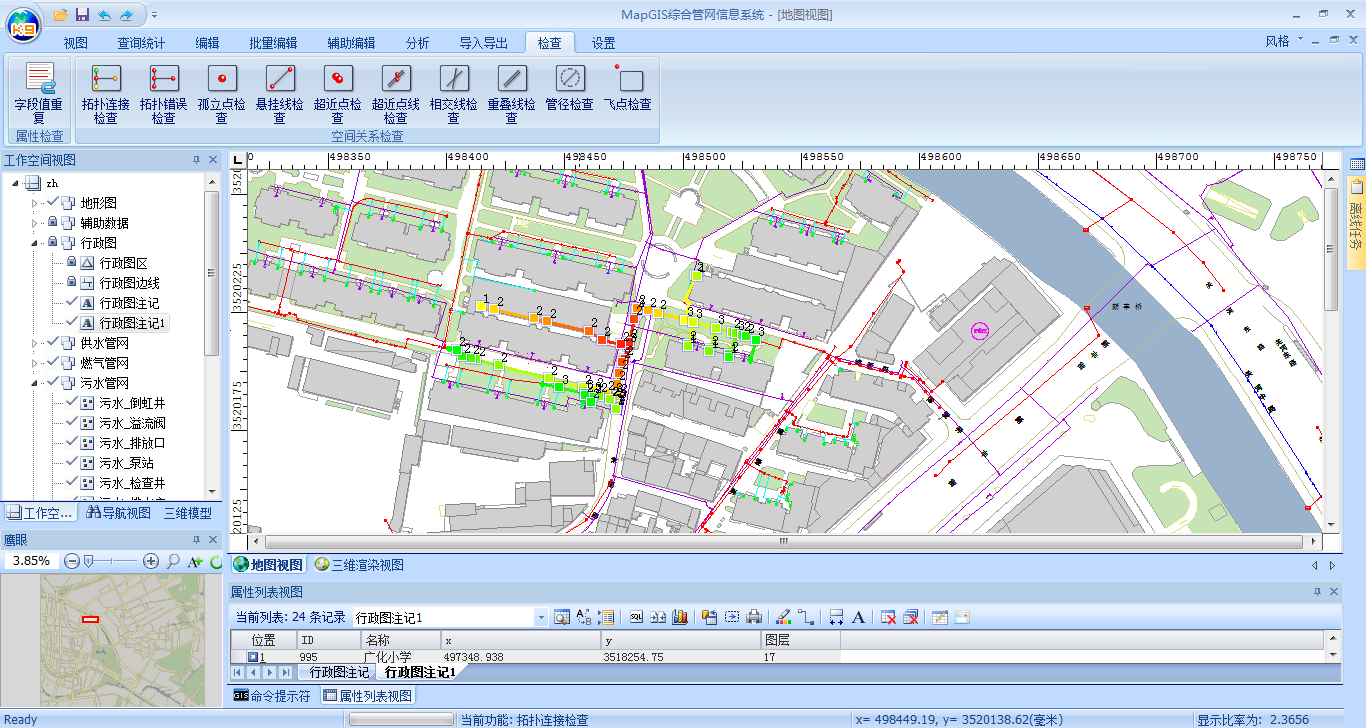Viewport: 1366px width, 728px height.
Task: Open the 导入导出 ribbon tab
Action: coord(484,43)
